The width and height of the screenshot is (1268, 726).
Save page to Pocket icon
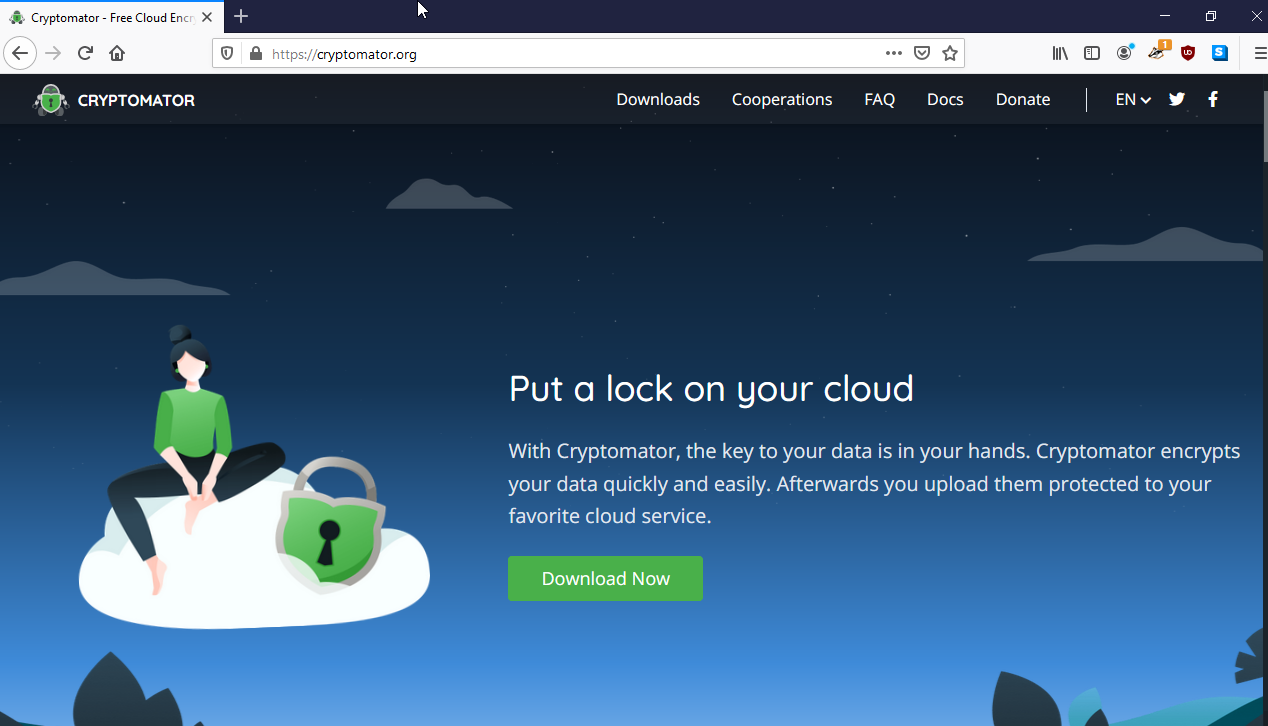pyautogui.click(x=922, y=54)
